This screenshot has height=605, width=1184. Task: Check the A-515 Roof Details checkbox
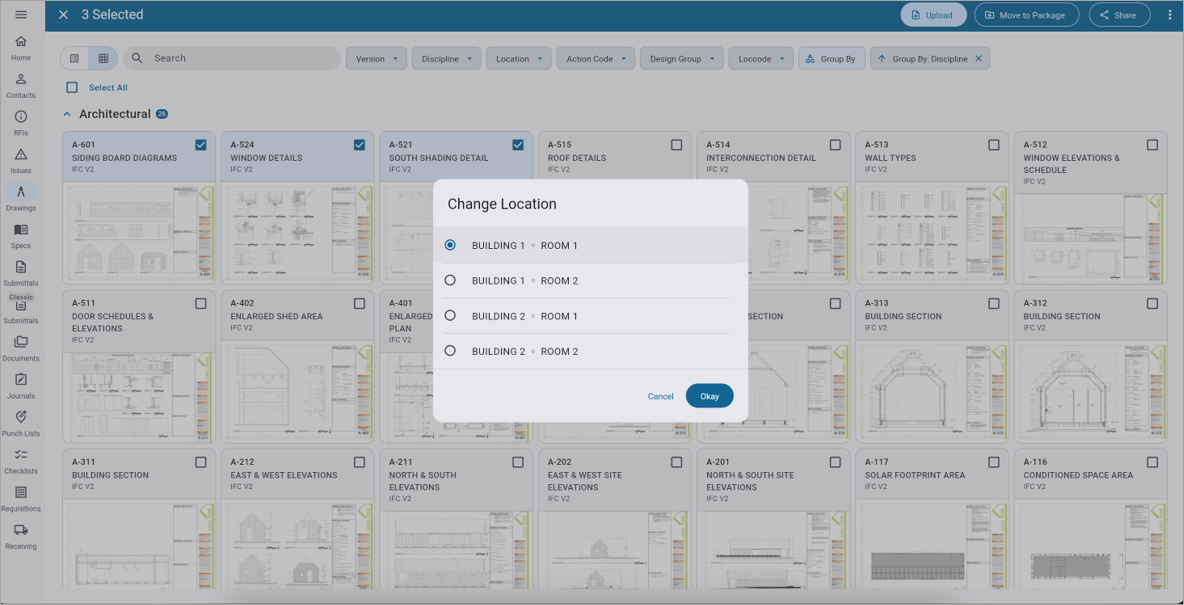[x=676, y=145]
